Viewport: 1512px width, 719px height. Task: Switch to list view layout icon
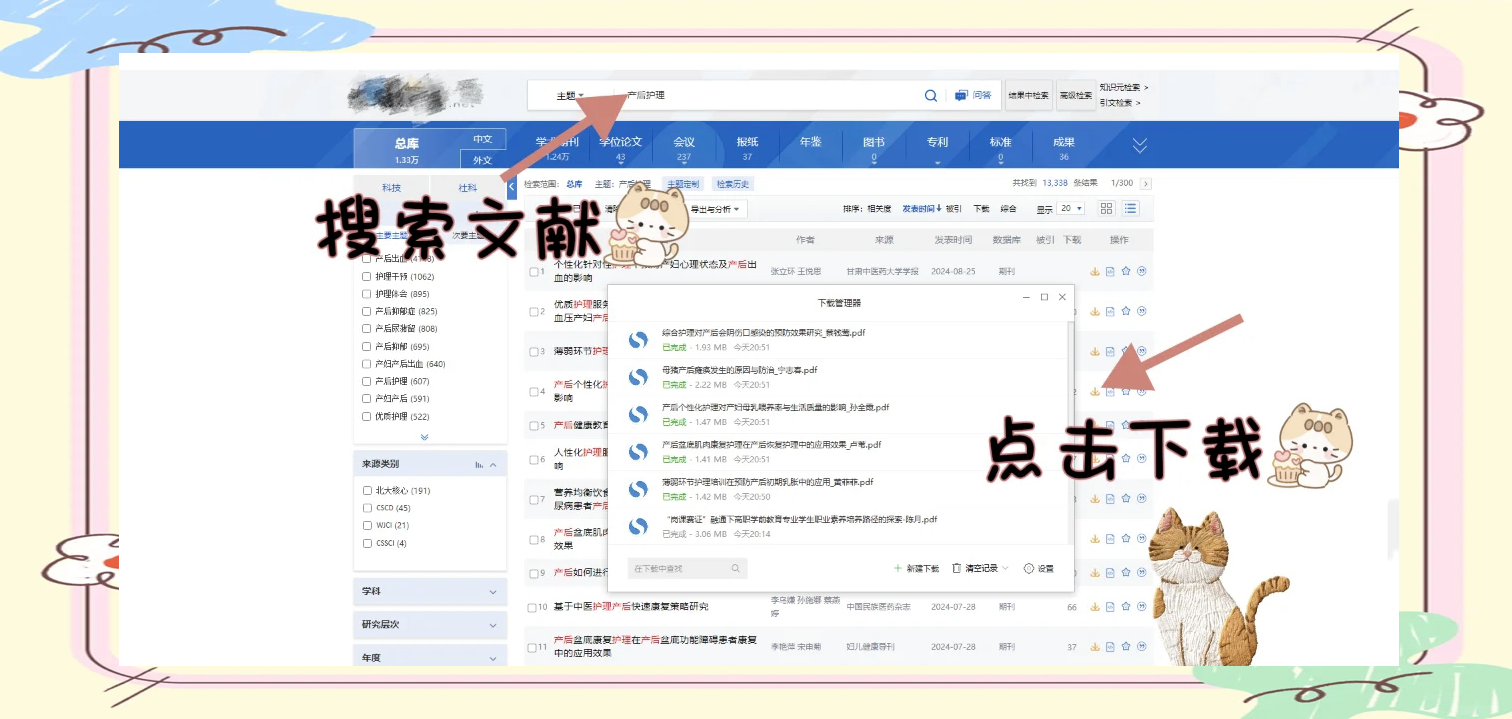[x=1131, y=209]
